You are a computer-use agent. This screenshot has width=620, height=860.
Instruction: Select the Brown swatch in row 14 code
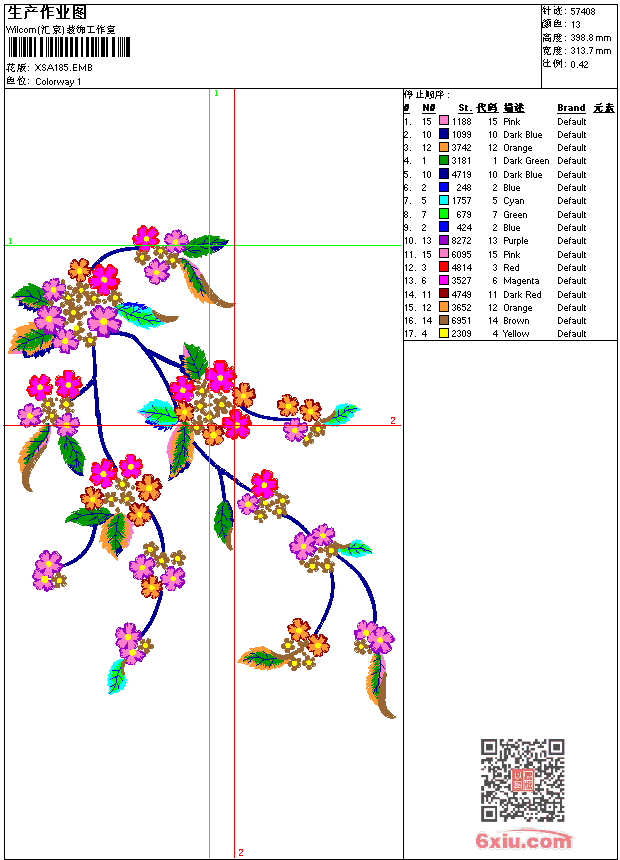pyautogui.click(x=444, y=320)
